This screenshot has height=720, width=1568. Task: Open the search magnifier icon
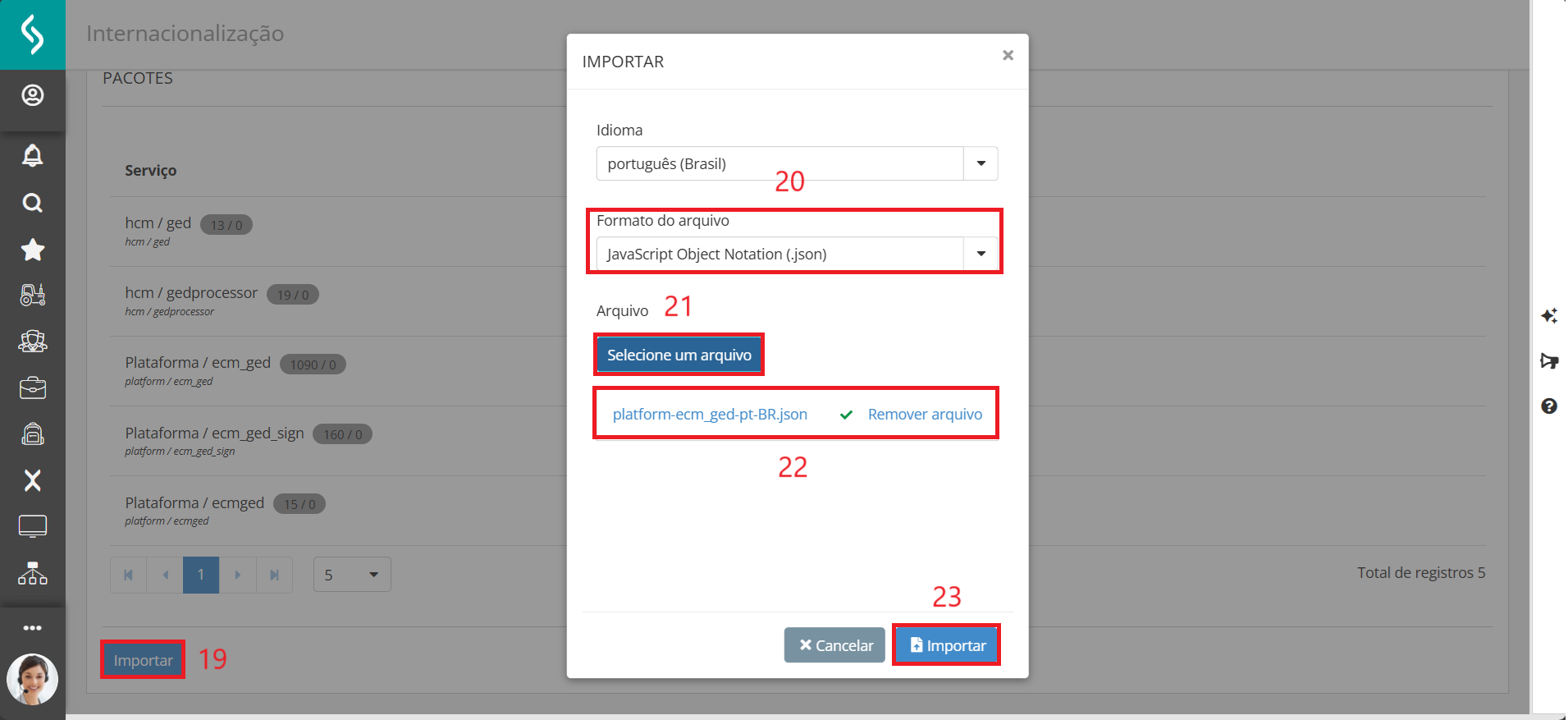[x=32, y=203]
